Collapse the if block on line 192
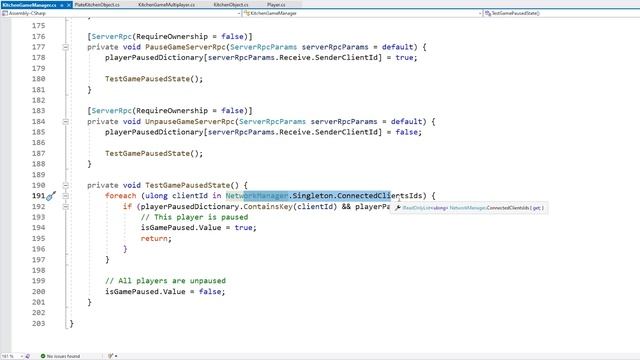The image size is (640, 360). click(x=65, y=207)
